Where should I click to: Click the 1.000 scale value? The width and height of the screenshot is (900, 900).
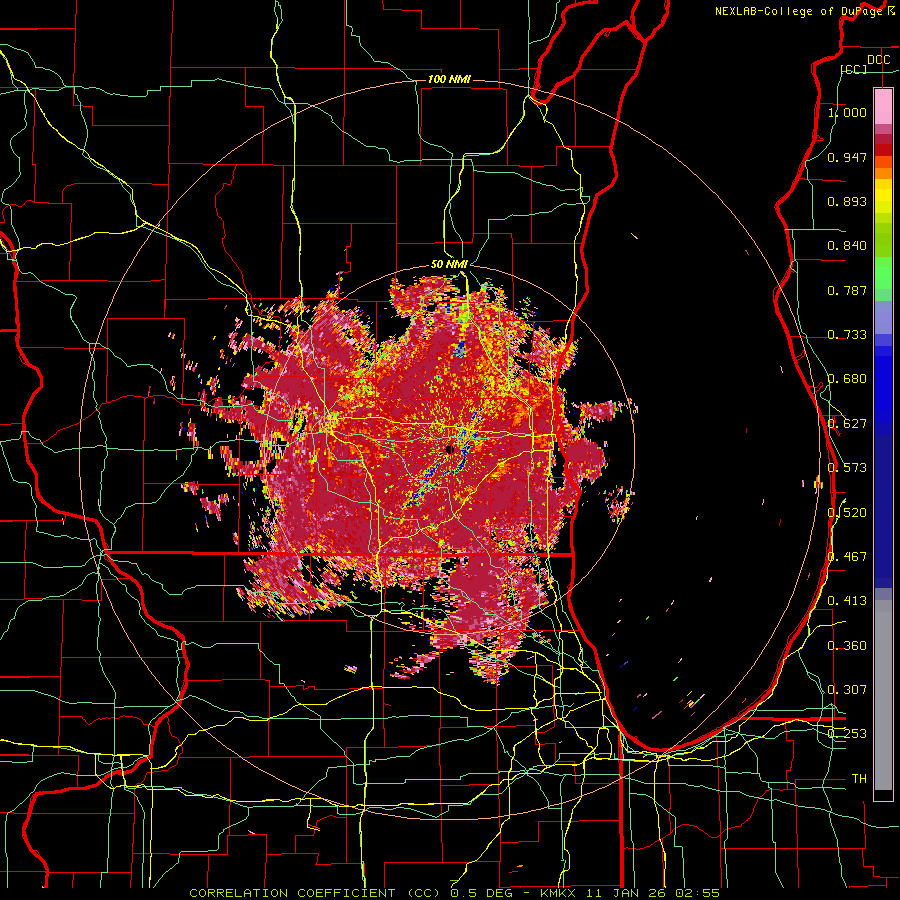coord(847,112)
